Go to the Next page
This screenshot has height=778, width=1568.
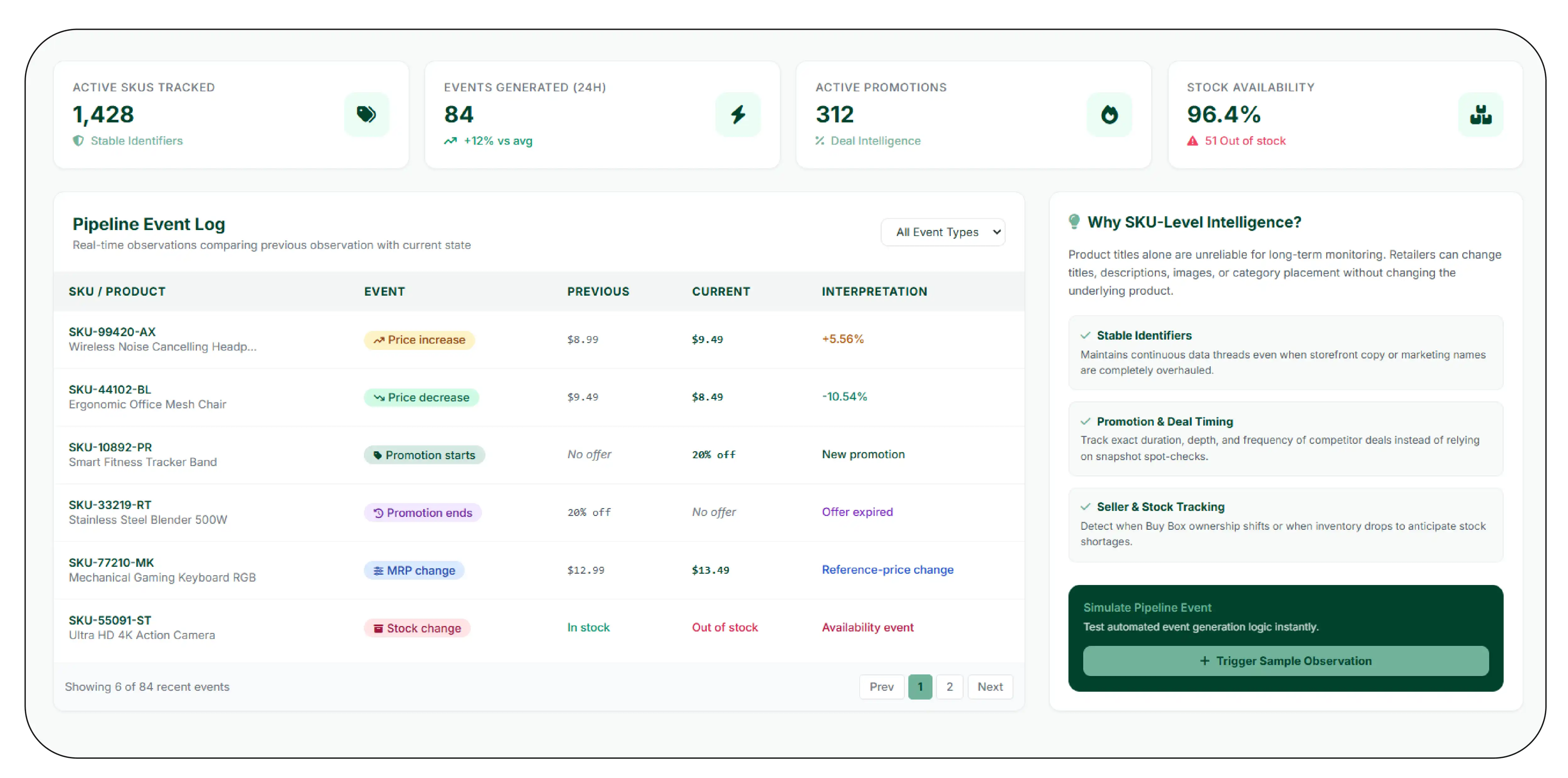coord(990,686)
